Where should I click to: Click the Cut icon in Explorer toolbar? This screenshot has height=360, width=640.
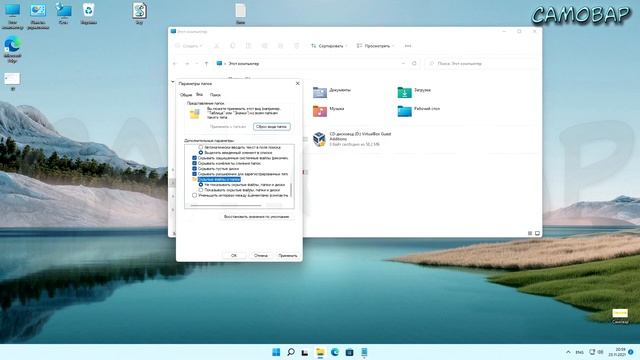(x=217, y=46)
